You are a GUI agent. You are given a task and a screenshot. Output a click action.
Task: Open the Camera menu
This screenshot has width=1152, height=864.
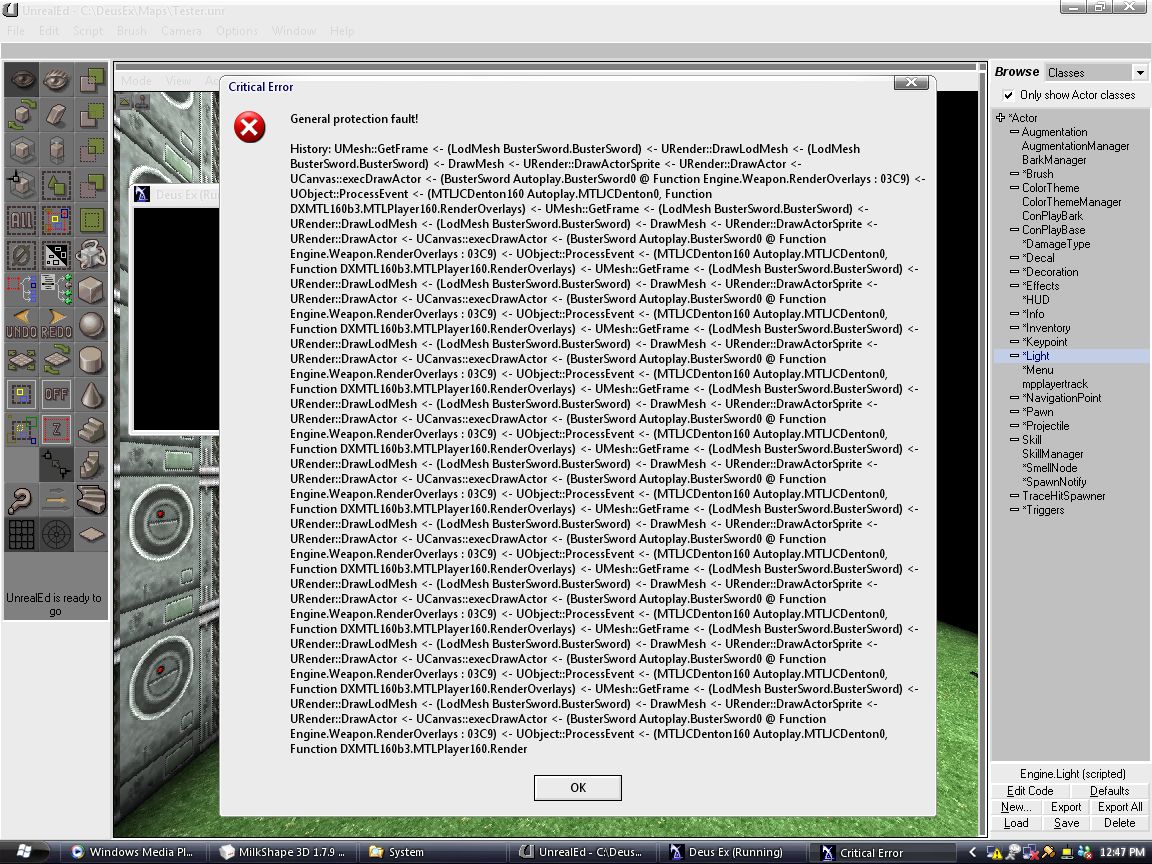(x=181, y=31)
